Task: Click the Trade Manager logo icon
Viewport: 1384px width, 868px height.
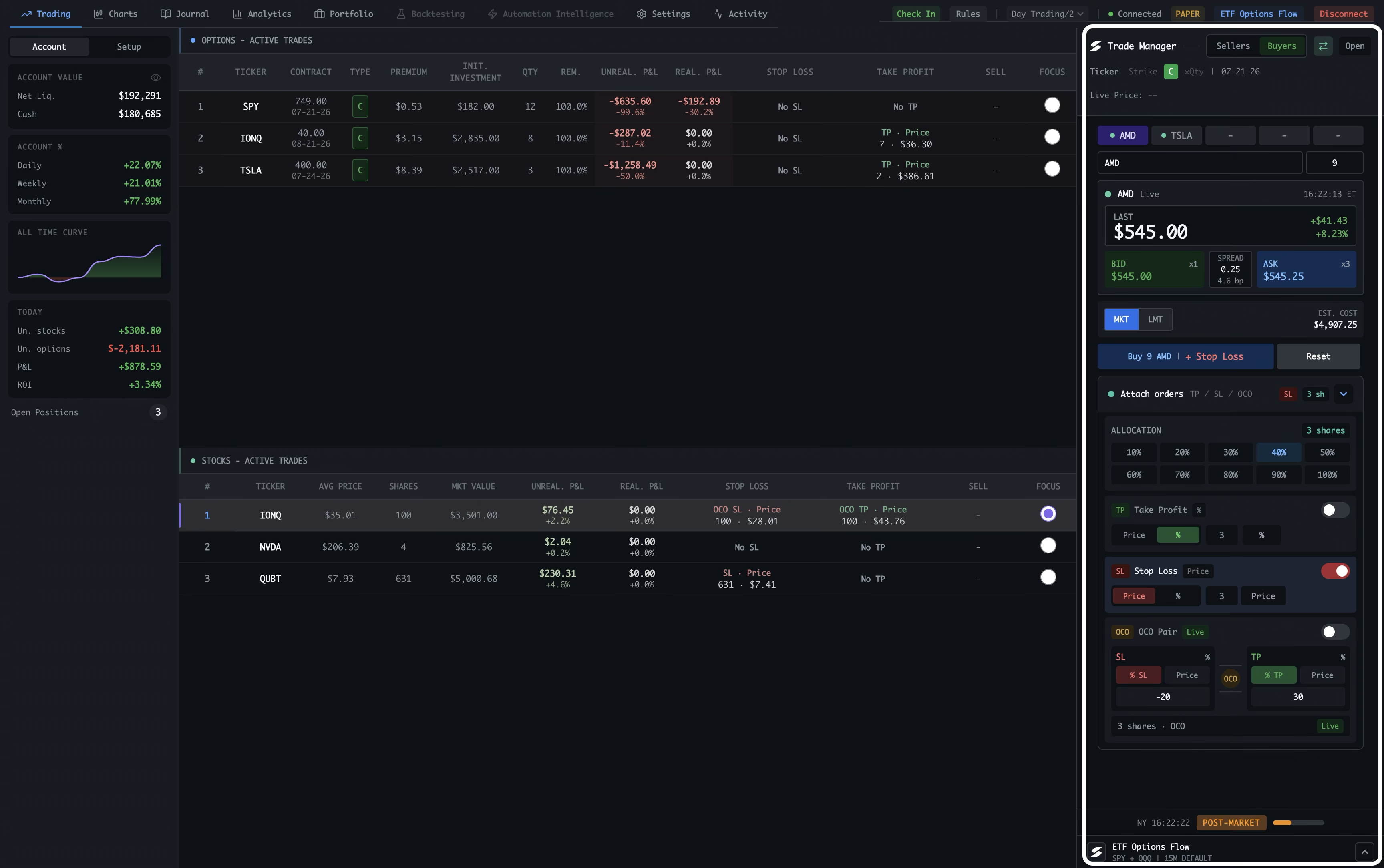Action: tap(1096, 46)
